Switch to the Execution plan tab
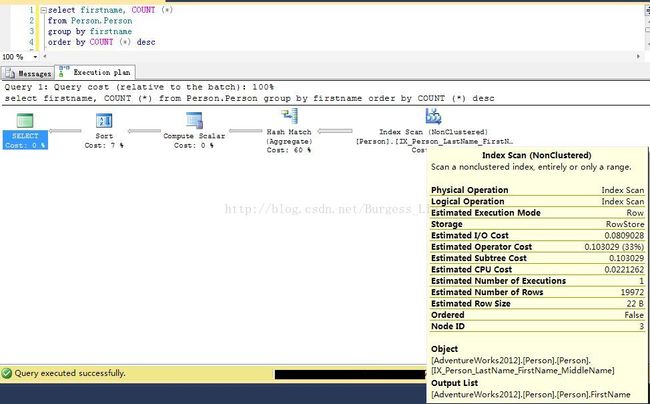Viewport: 650px width, 404px height. click(x=95, y=72)
